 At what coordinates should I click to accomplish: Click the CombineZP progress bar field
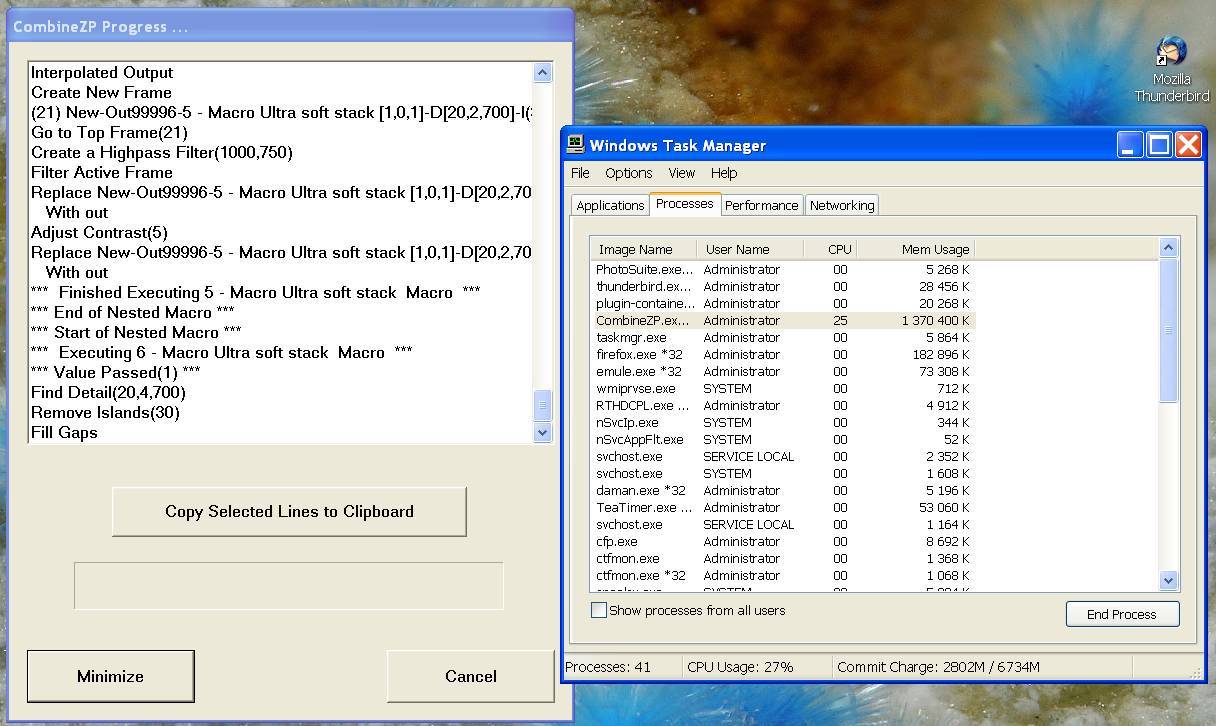[x=288, y=585]
